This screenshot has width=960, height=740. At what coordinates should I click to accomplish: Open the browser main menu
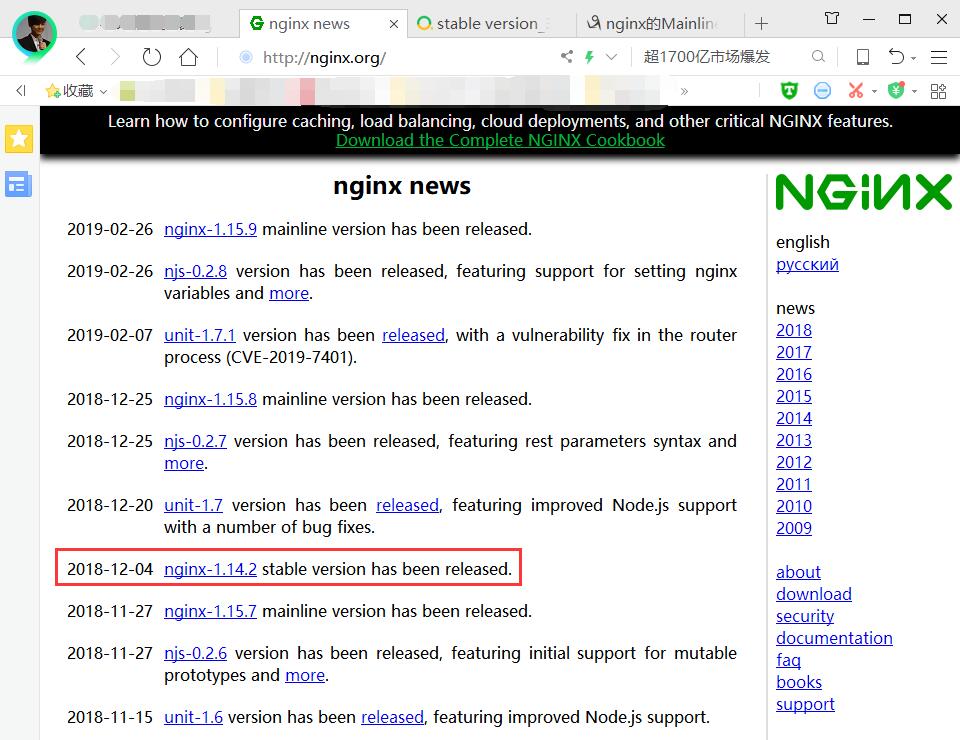939,57
